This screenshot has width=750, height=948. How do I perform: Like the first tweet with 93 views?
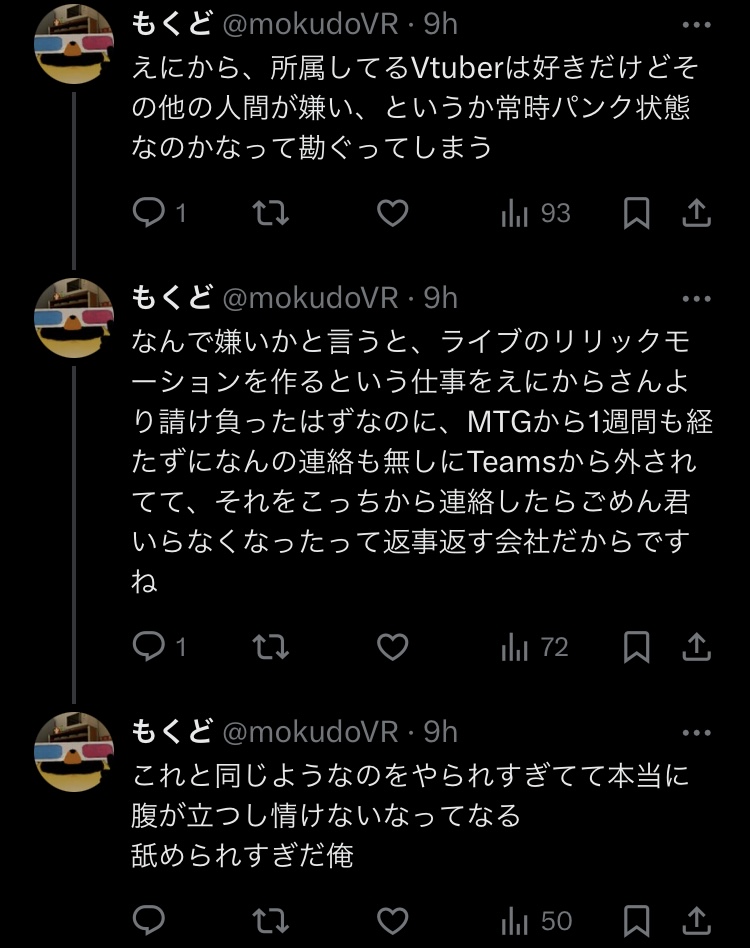pos(392,213)
